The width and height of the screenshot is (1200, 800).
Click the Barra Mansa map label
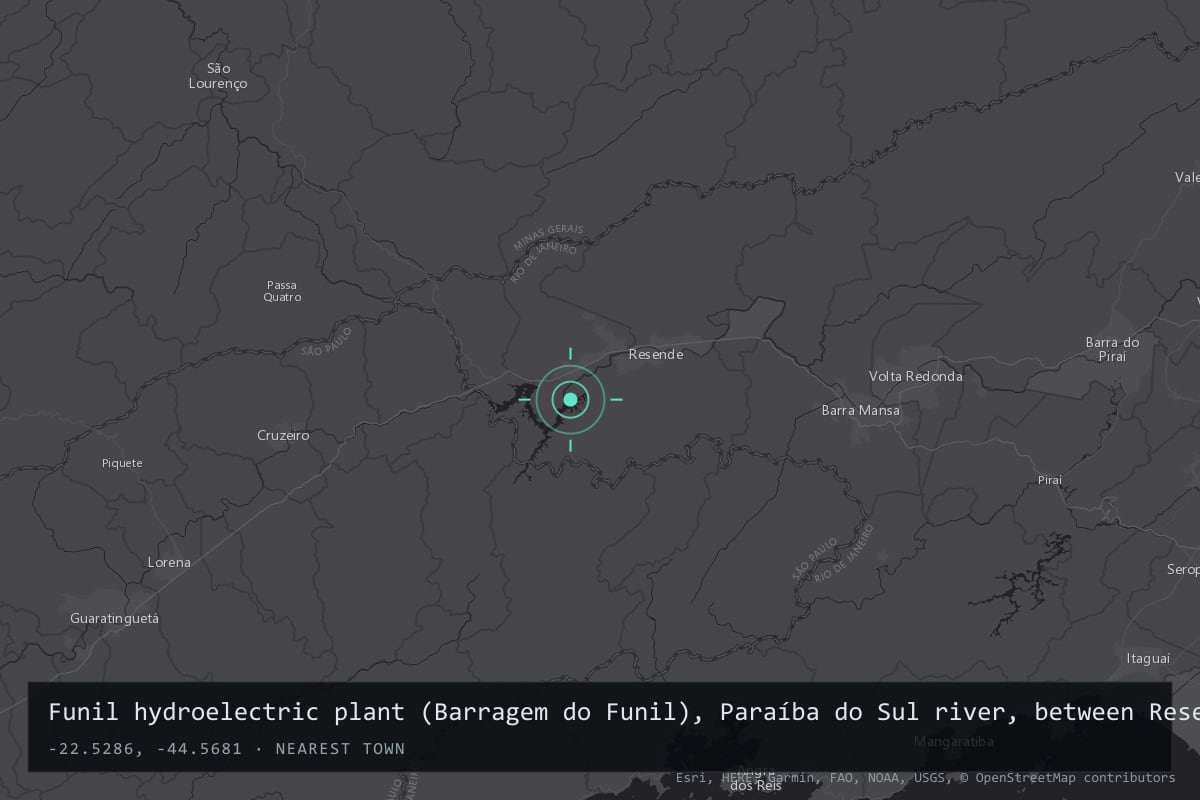(x=861, y=410)
